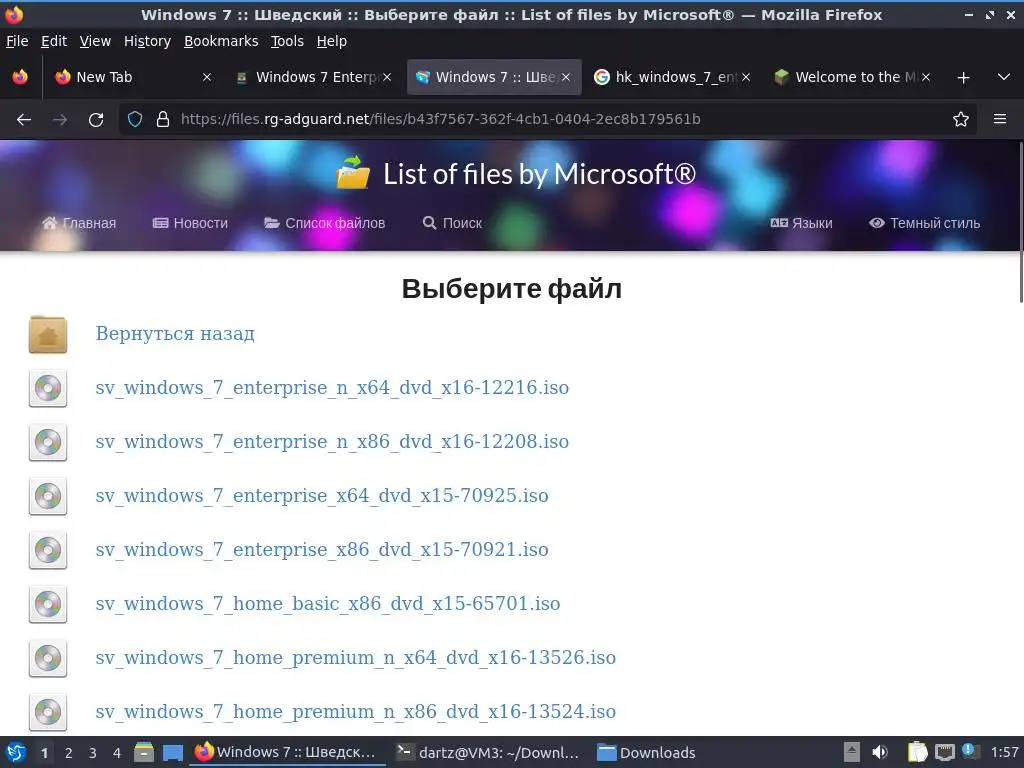Click disc icon for enterprise_n_x86 iso
The height and width of the screenshot is (768, 1024).
(48, 442)
